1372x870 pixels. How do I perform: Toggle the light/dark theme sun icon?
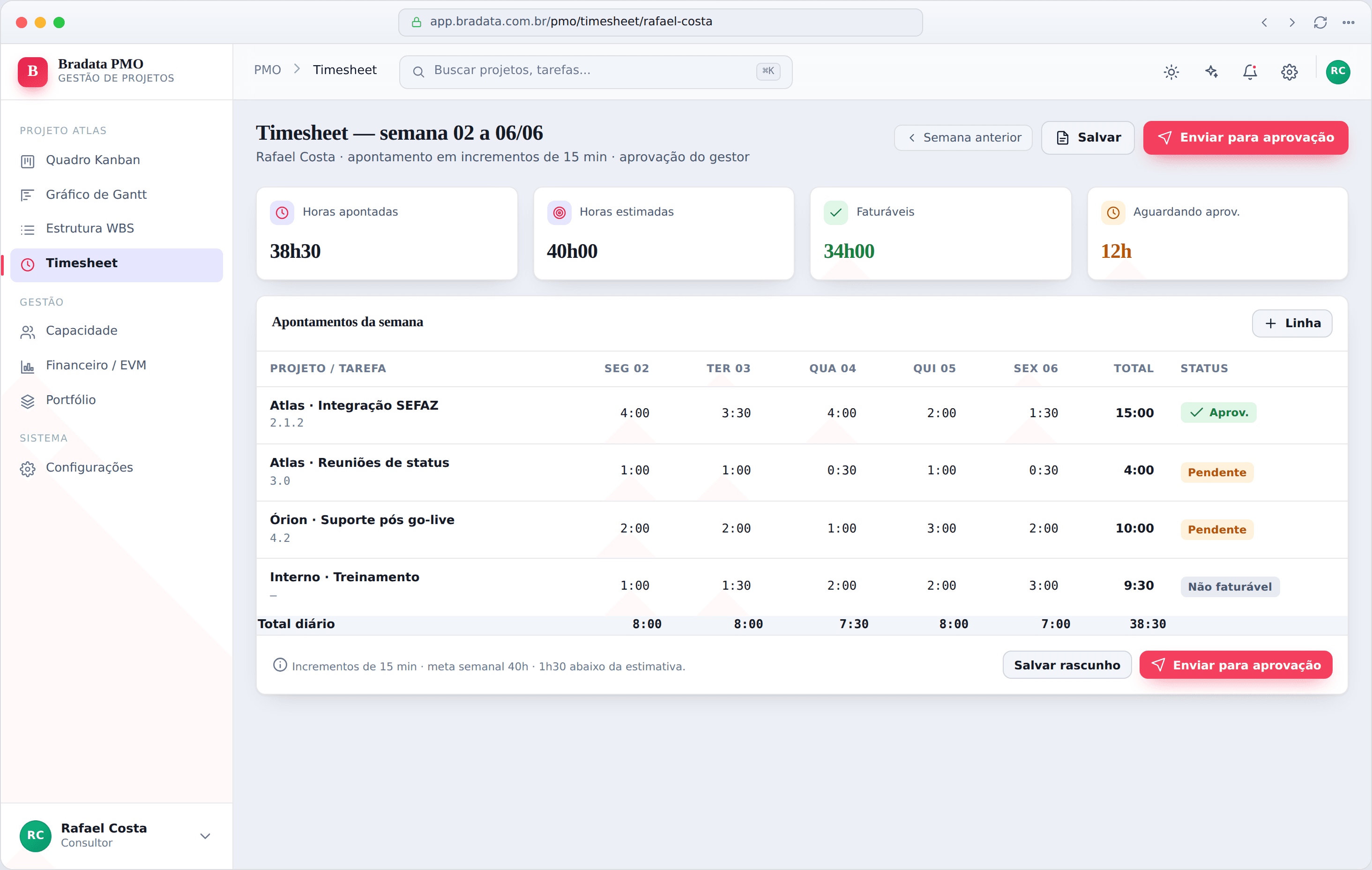click(1171, 72)
